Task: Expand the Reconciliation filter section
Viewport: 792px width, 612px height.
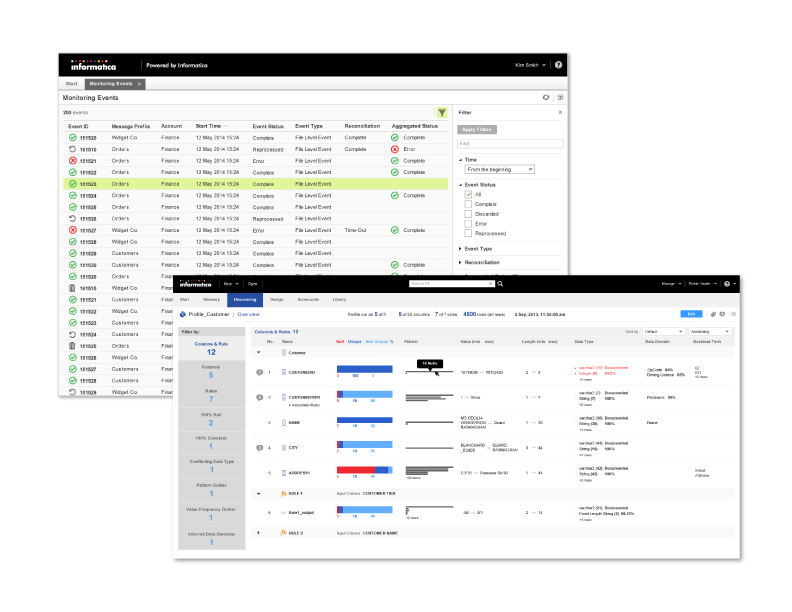Action: 460,263
